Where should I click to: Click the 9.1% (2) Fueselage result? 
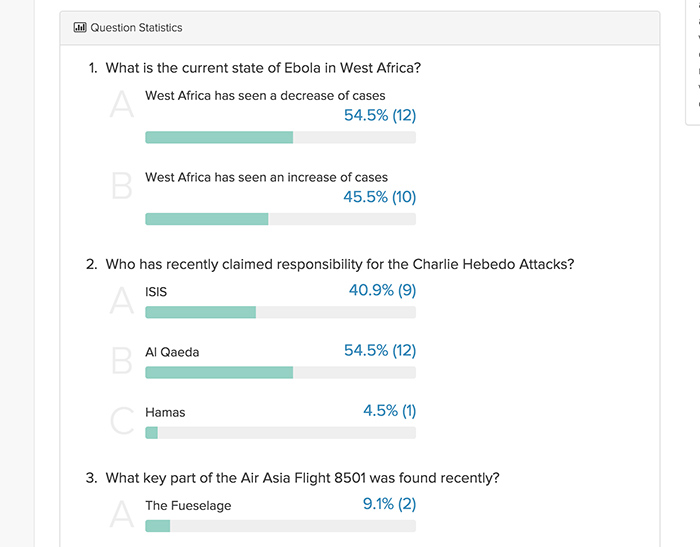[389, 504]
